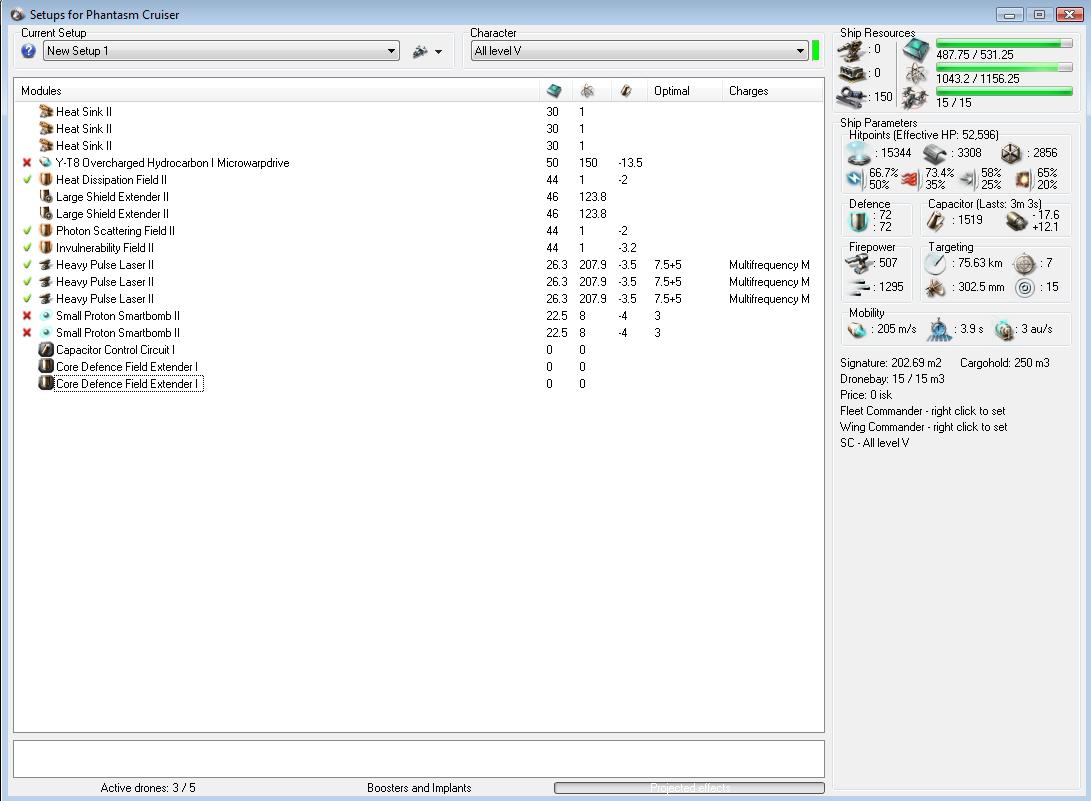Click the align time stopwatch icon
This screenshot has height=801, width=1091.
tap(939, 330)
